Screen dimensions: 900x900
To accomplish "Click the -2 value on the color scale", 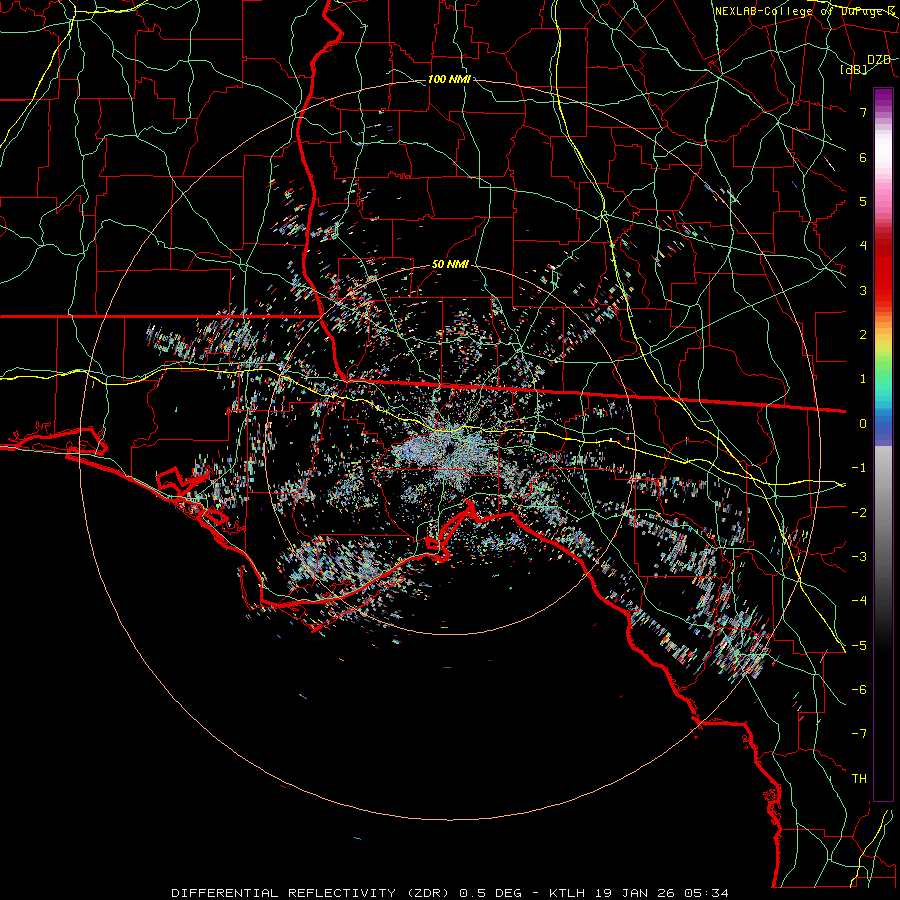I will 859,513.
